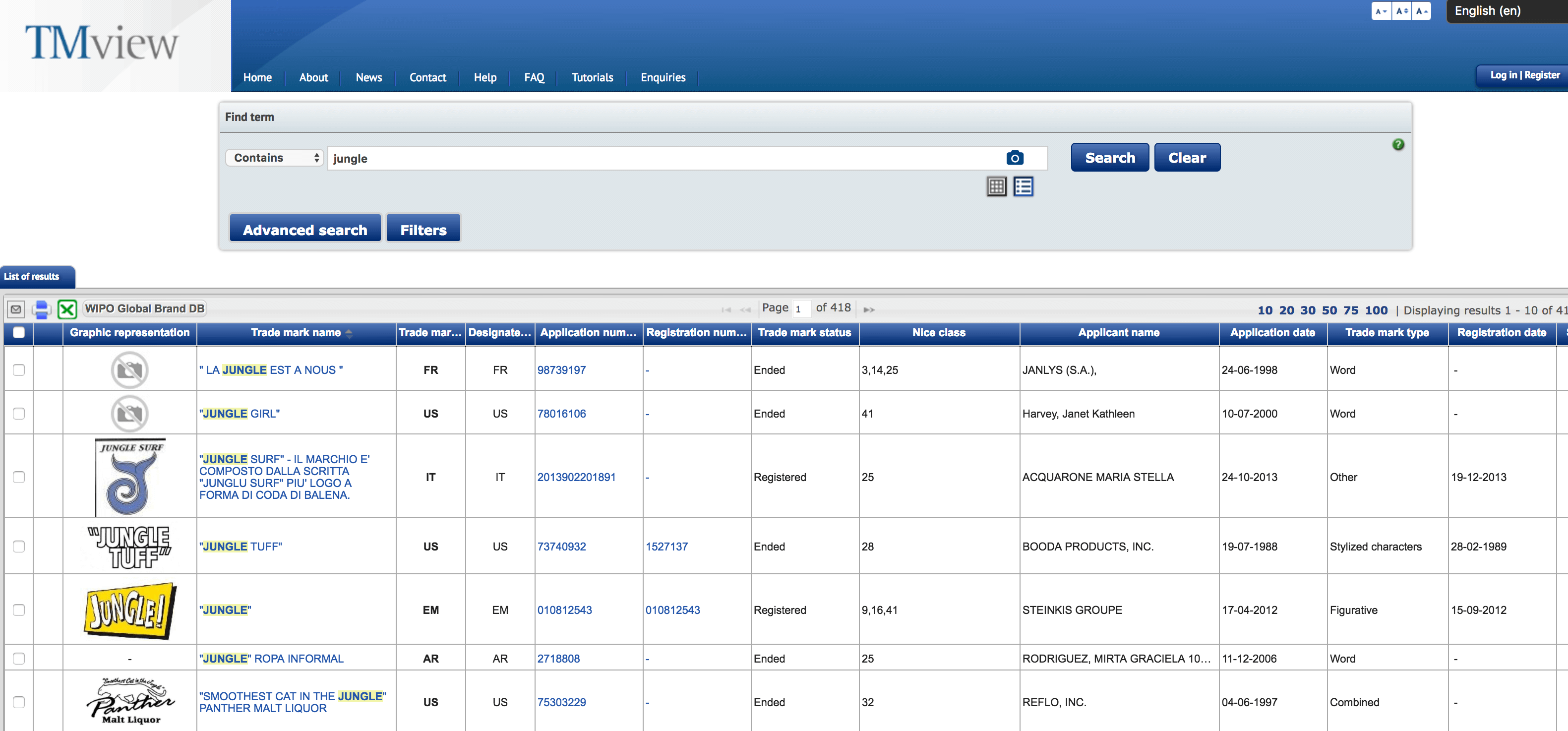Increase font size with the A+ control
This screenshot has height=731, width=1568.
(1421, 11)
